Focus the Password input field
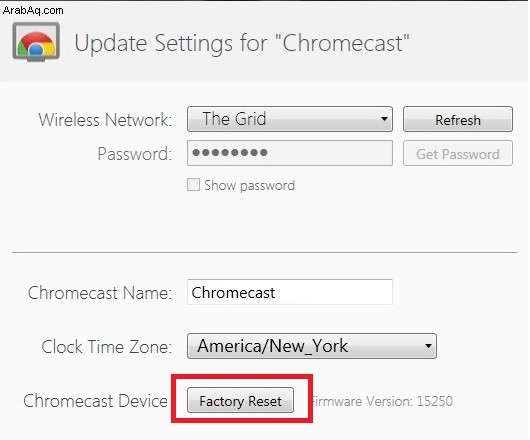The image size is (530, 440). [x=290, y=153]
